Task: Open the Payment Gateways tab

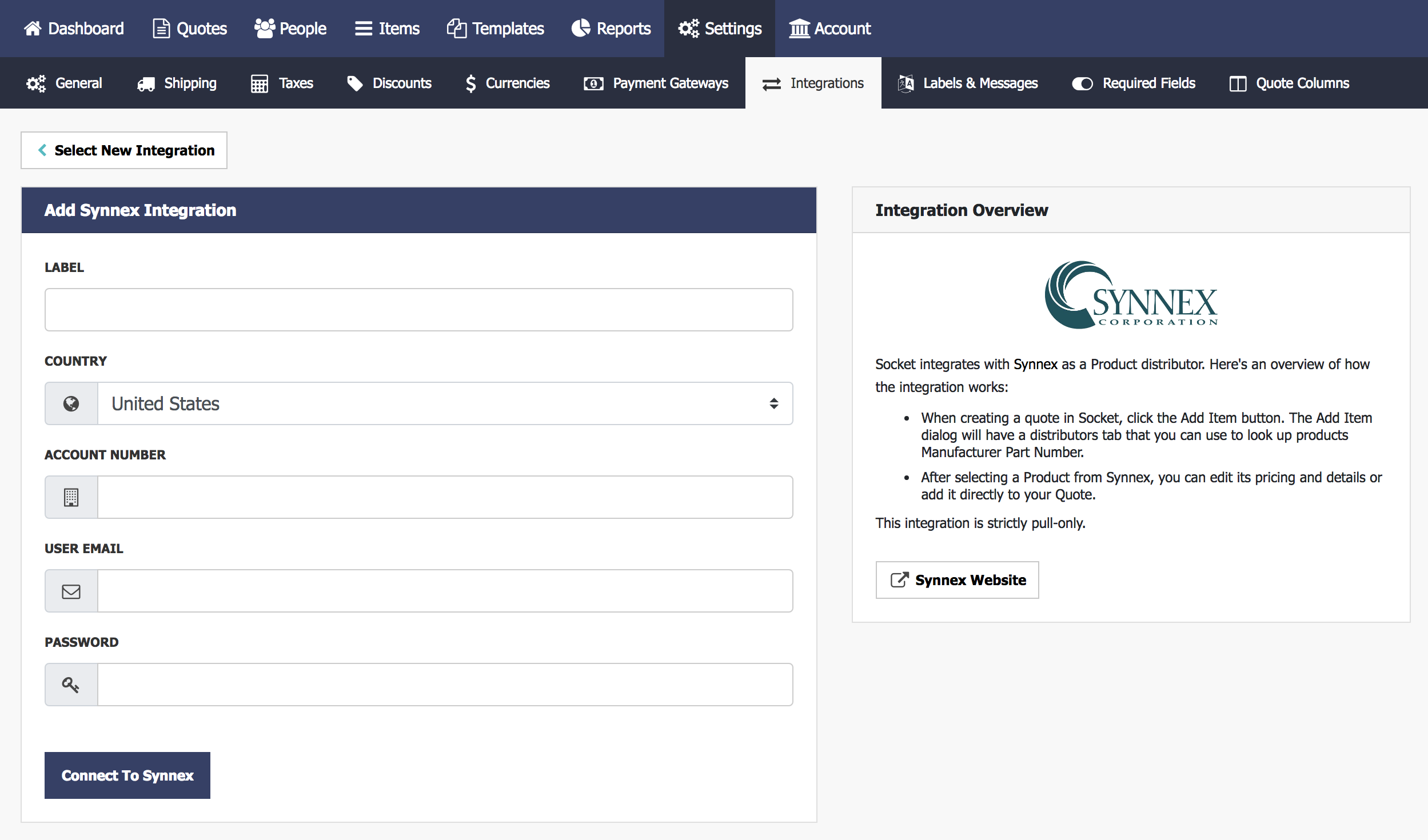Action: [656, 83]
